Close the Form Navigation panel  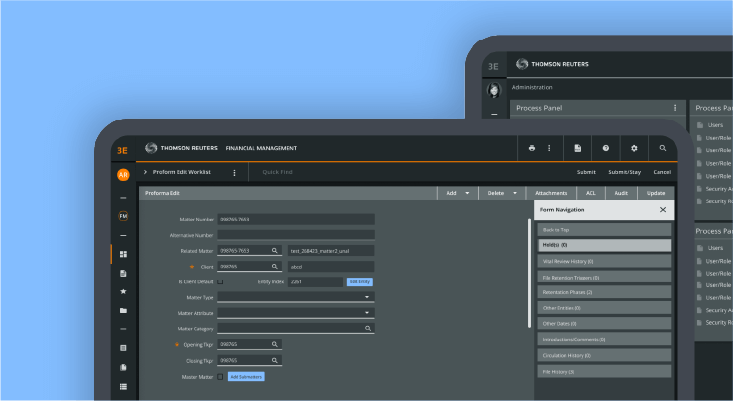[663, 210]
